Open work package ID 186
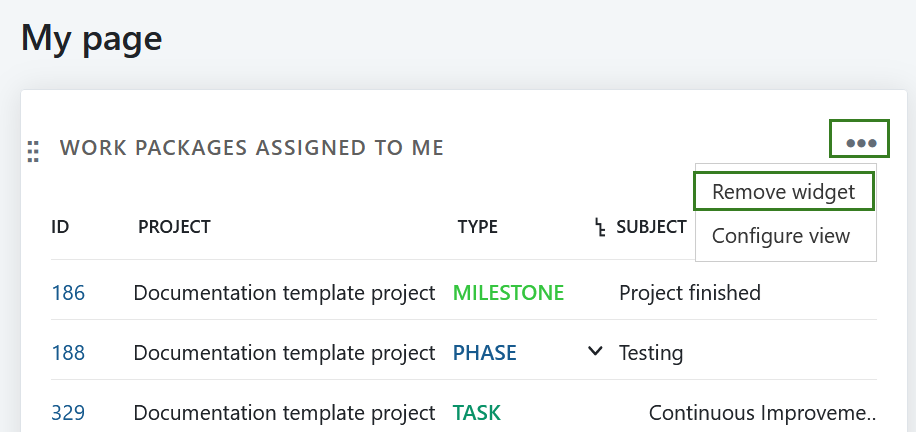This screenshot has height=432, width=916. point(68,293)
